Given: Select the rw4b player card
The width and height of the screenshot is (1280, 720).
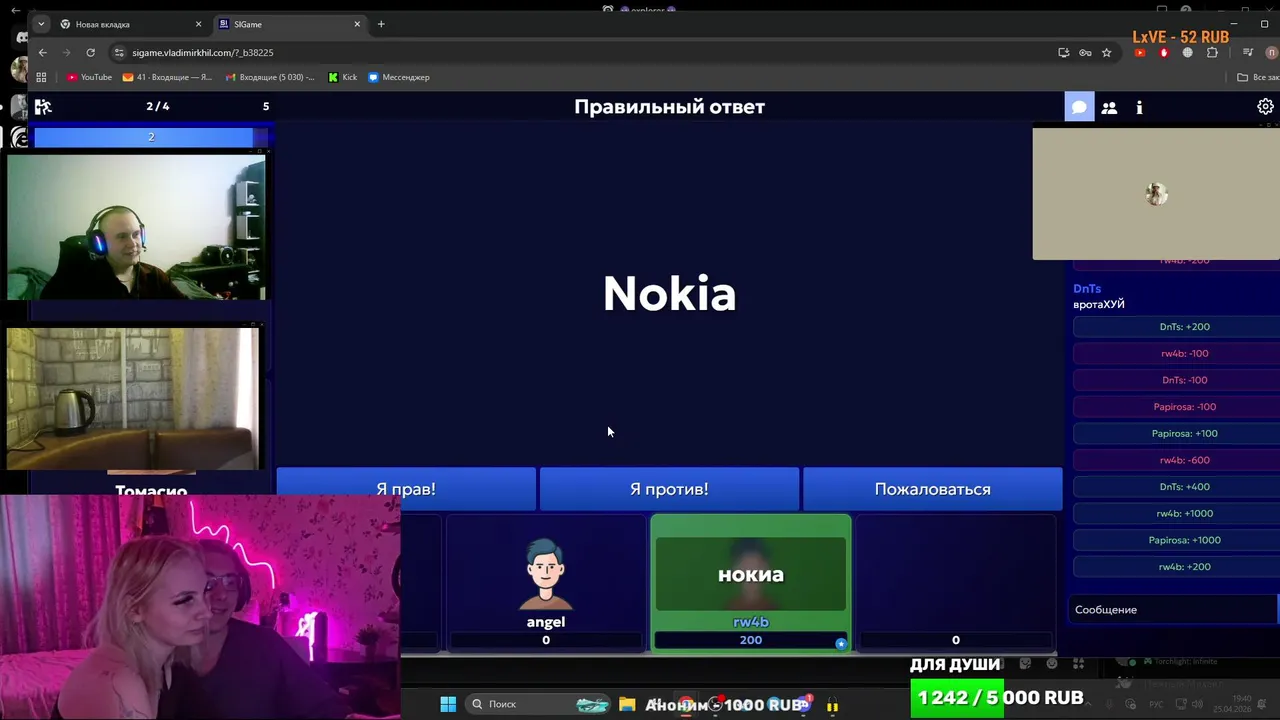Looking at the screenshot, I should [751, 583].
